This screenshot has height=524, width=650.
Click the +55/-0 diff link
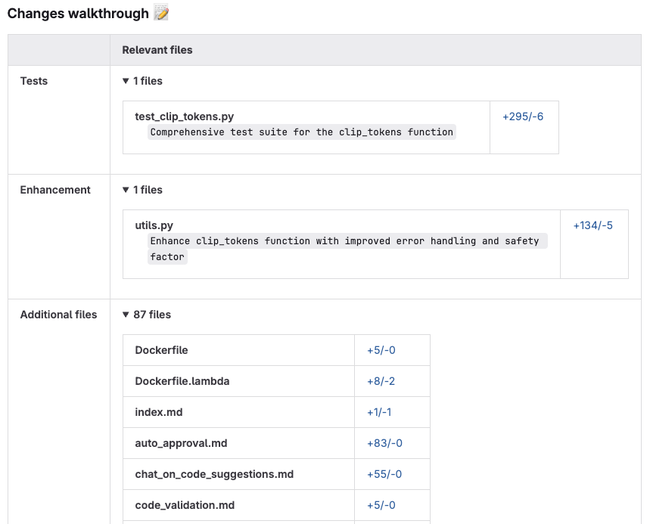point(384,474)
